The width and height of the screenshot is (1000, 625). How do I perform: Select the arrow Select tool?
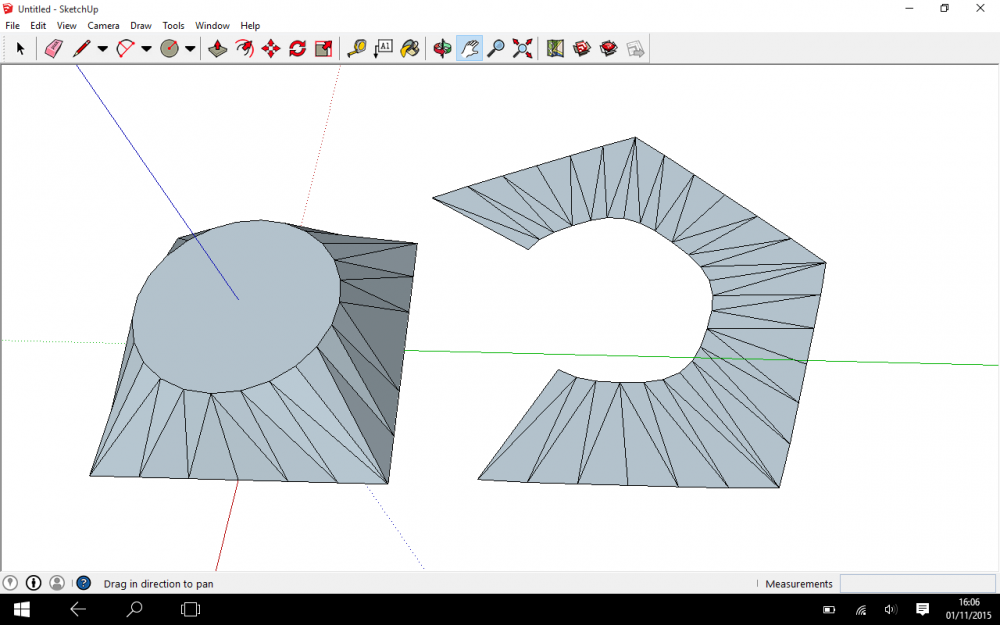click(x=20, y=48)
